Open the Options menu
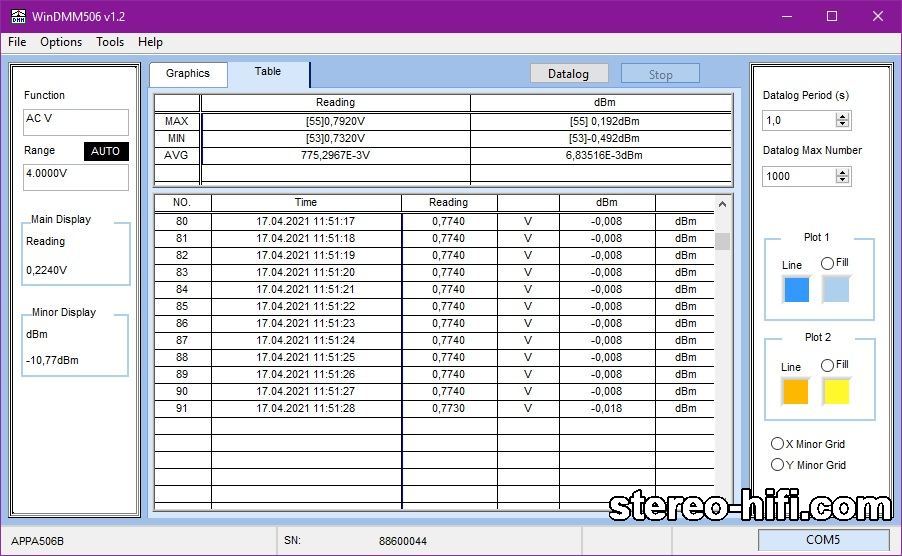The width and height of the screenshot is (902, 556). [x=61, y=42]
